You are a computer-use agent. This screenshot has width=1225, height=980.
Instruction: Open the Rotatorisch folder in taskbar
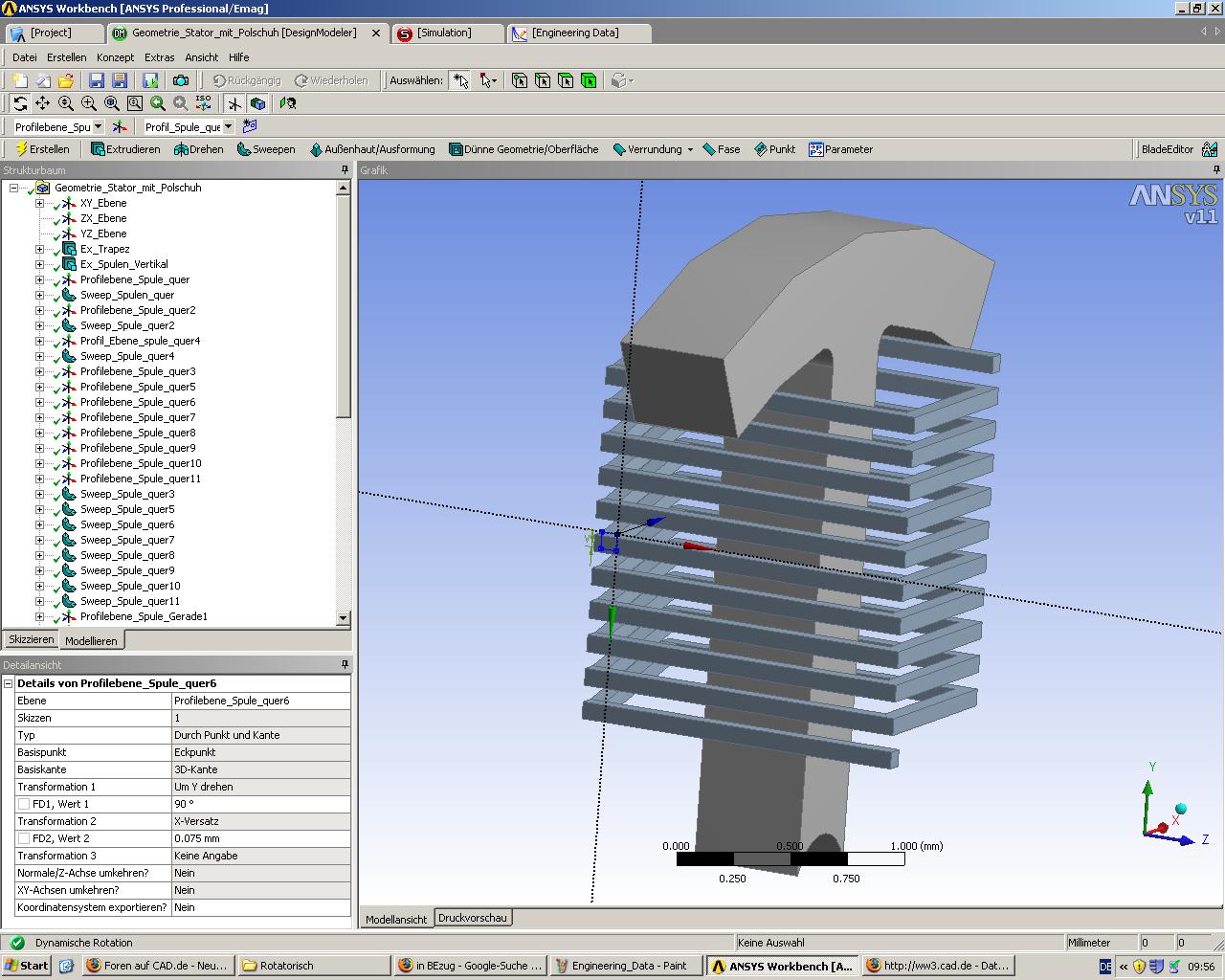pos(314,966)
